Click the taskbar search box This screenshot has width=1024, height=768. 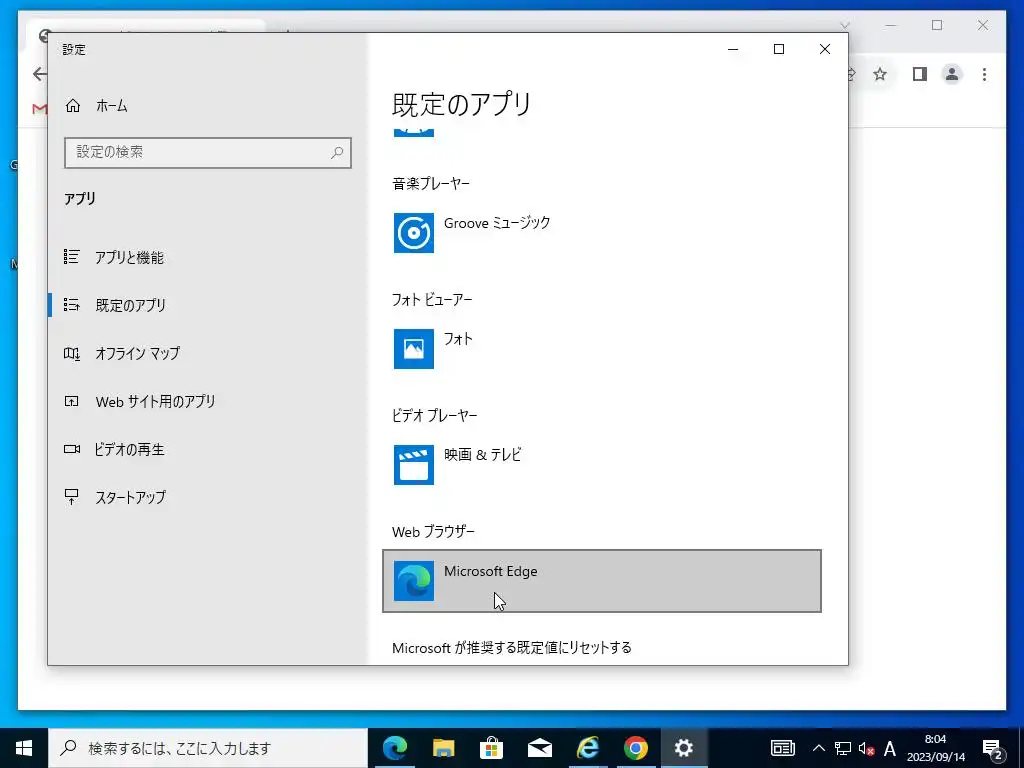208,748
